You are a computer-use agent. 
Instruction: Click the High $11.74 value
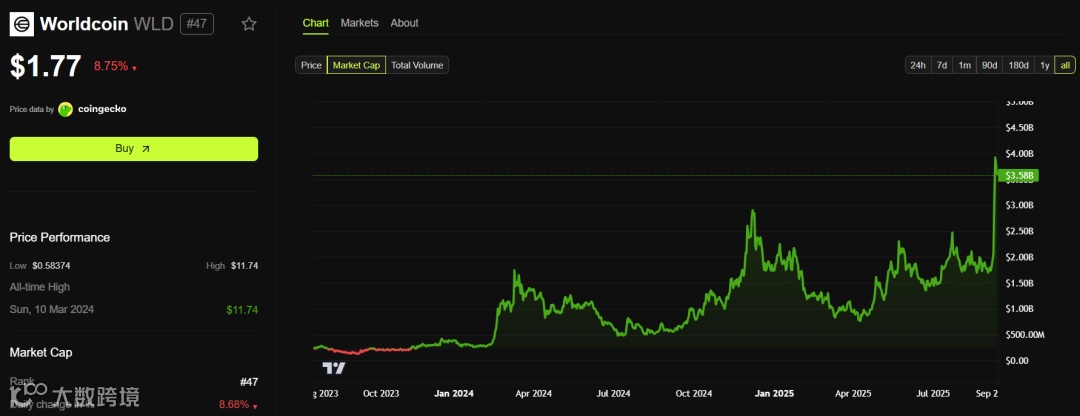click(x=243, y=266)
